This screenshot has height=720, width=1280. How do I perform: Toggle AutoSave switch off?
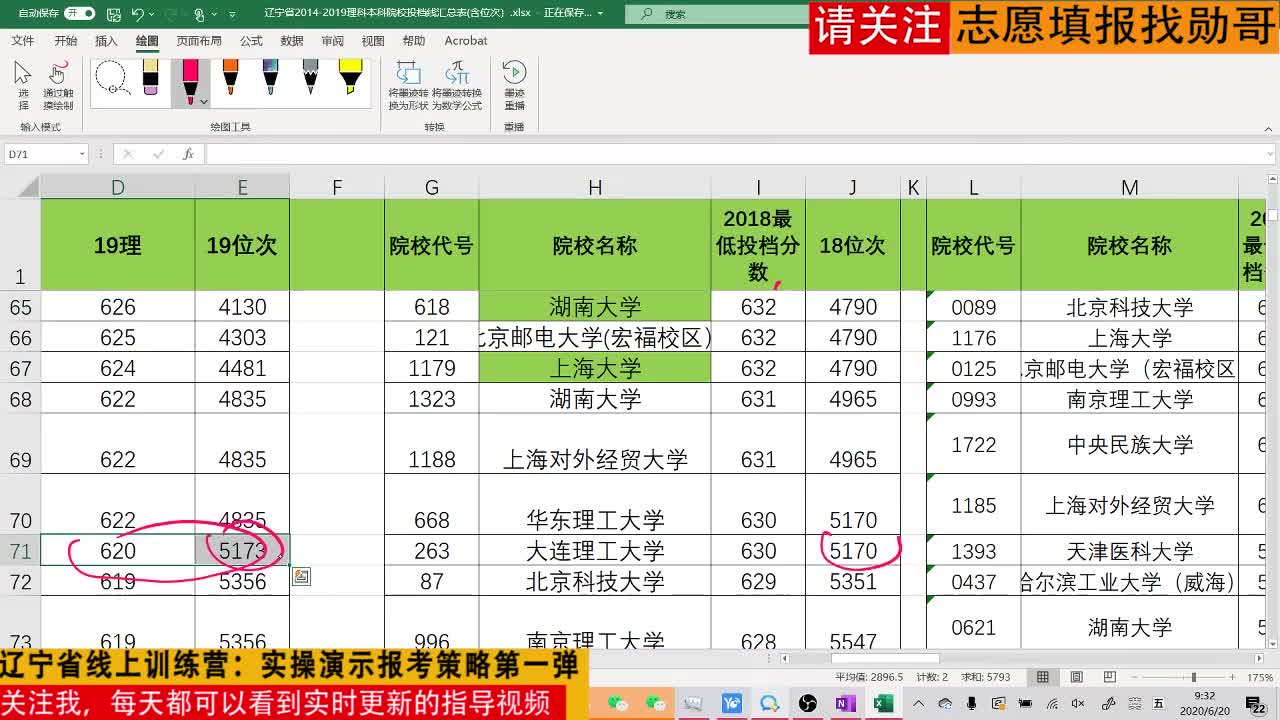point(79,14)
